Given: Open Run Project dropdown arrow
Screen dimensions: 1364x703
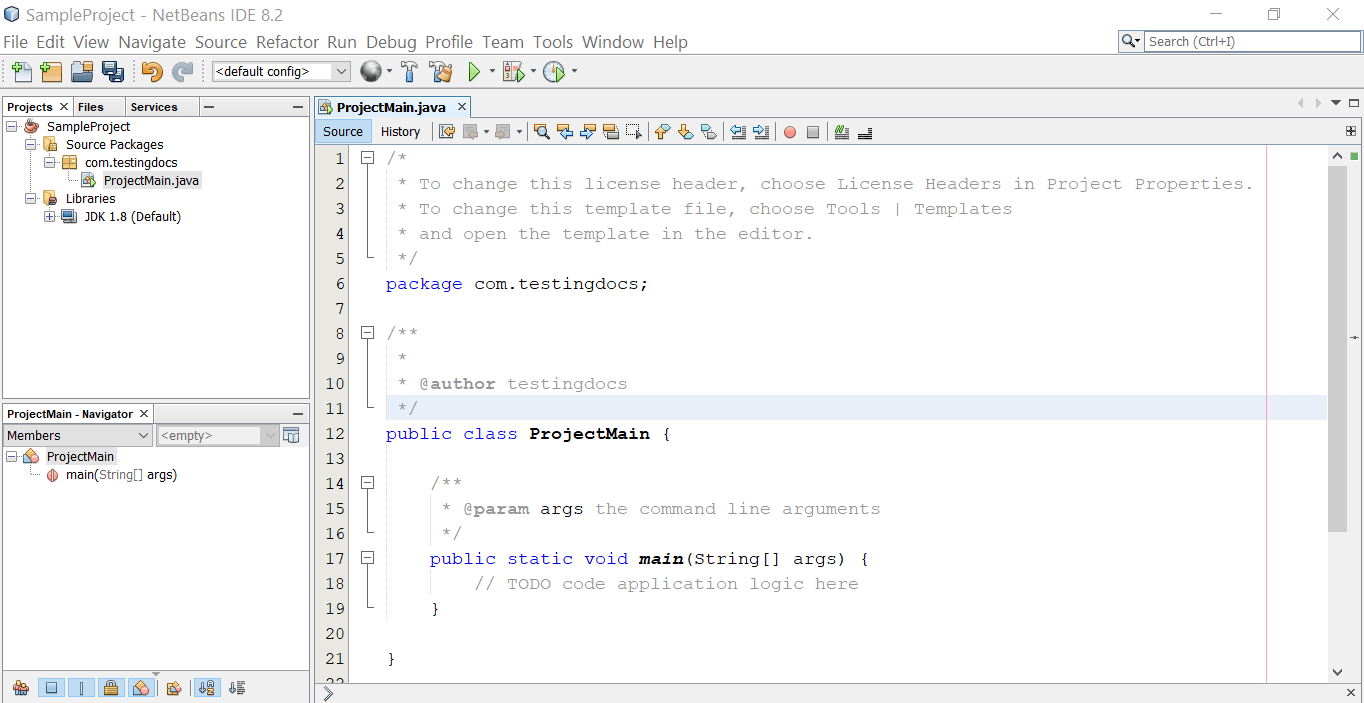Looking at the screenshot, I should pos(491,72).
